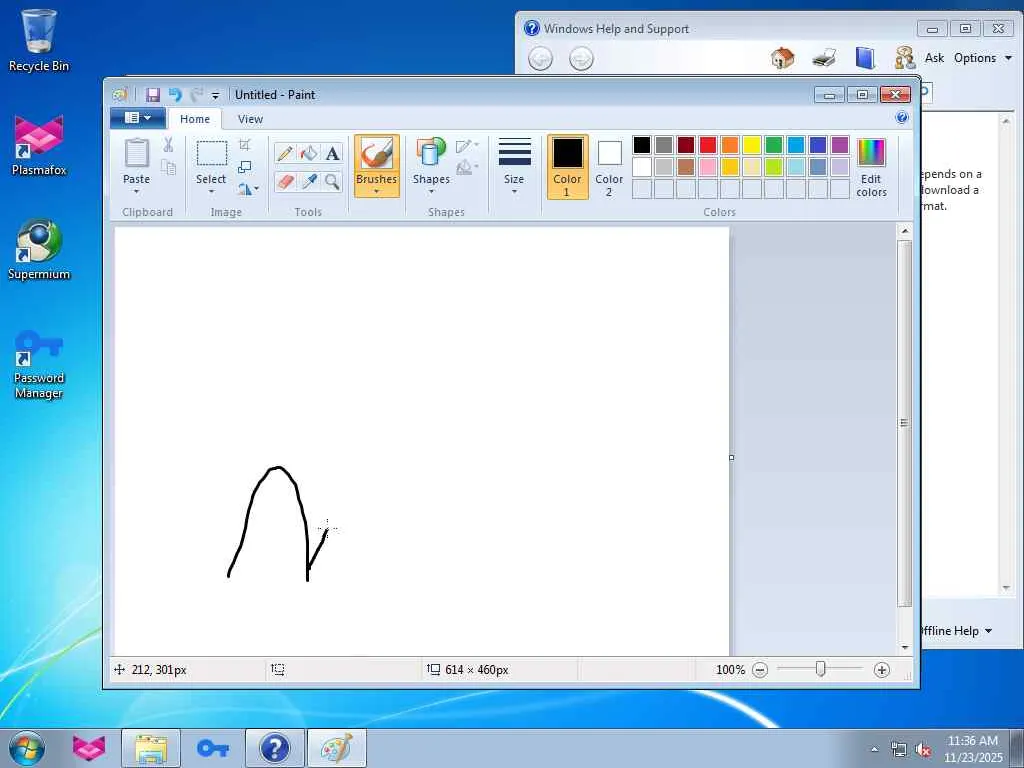The image size is (1024, 768).
Task: Click Browse Help book icon in Help window
Action: click(x=865, y=58)
